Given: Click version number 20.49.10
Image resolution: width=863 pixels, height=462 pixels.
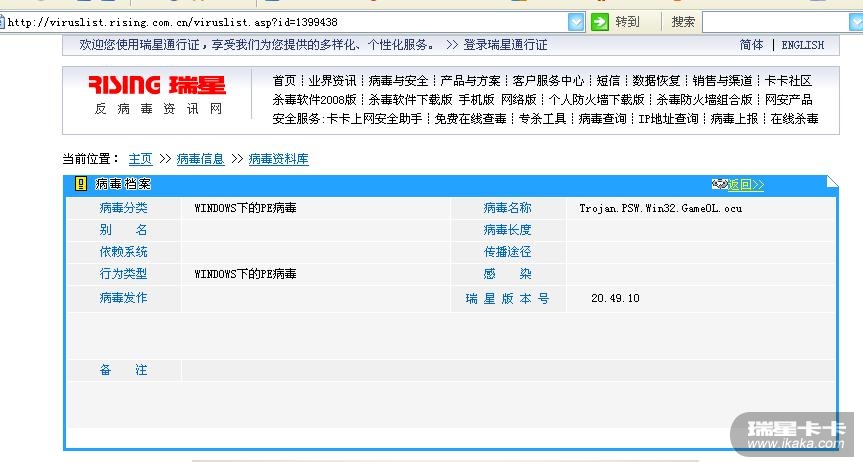Looking at the screenshot, I should coord(615,298).
